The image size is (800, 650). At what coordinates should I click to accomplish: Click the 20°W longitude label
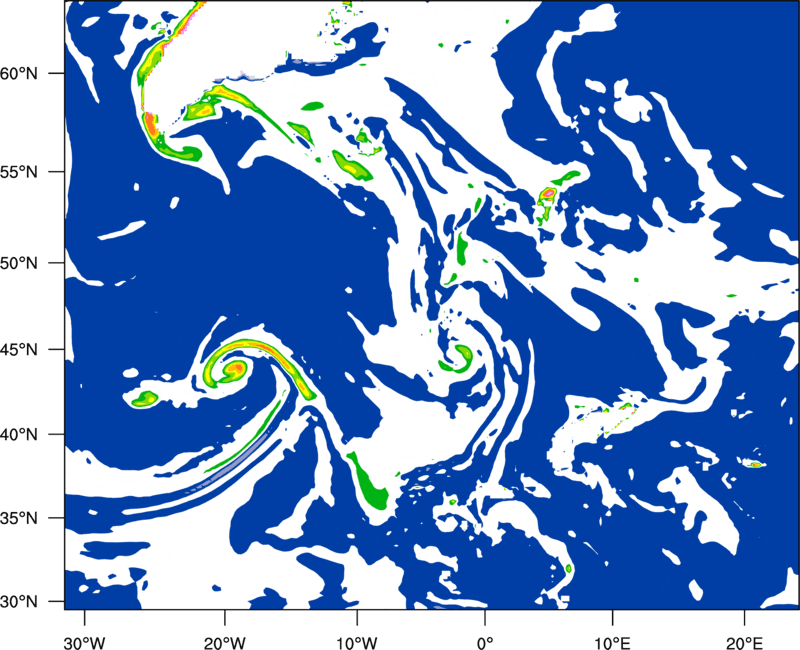[224, 643]
